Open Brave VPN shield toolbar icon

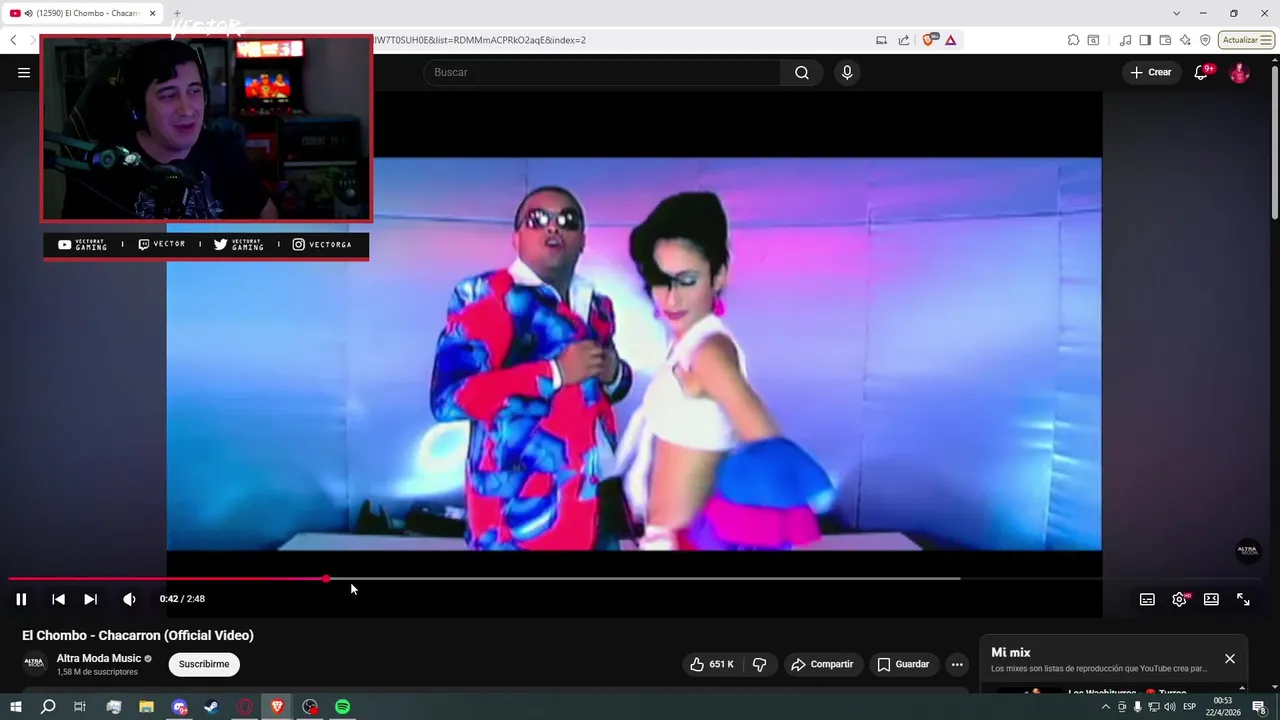(1205, 40)
